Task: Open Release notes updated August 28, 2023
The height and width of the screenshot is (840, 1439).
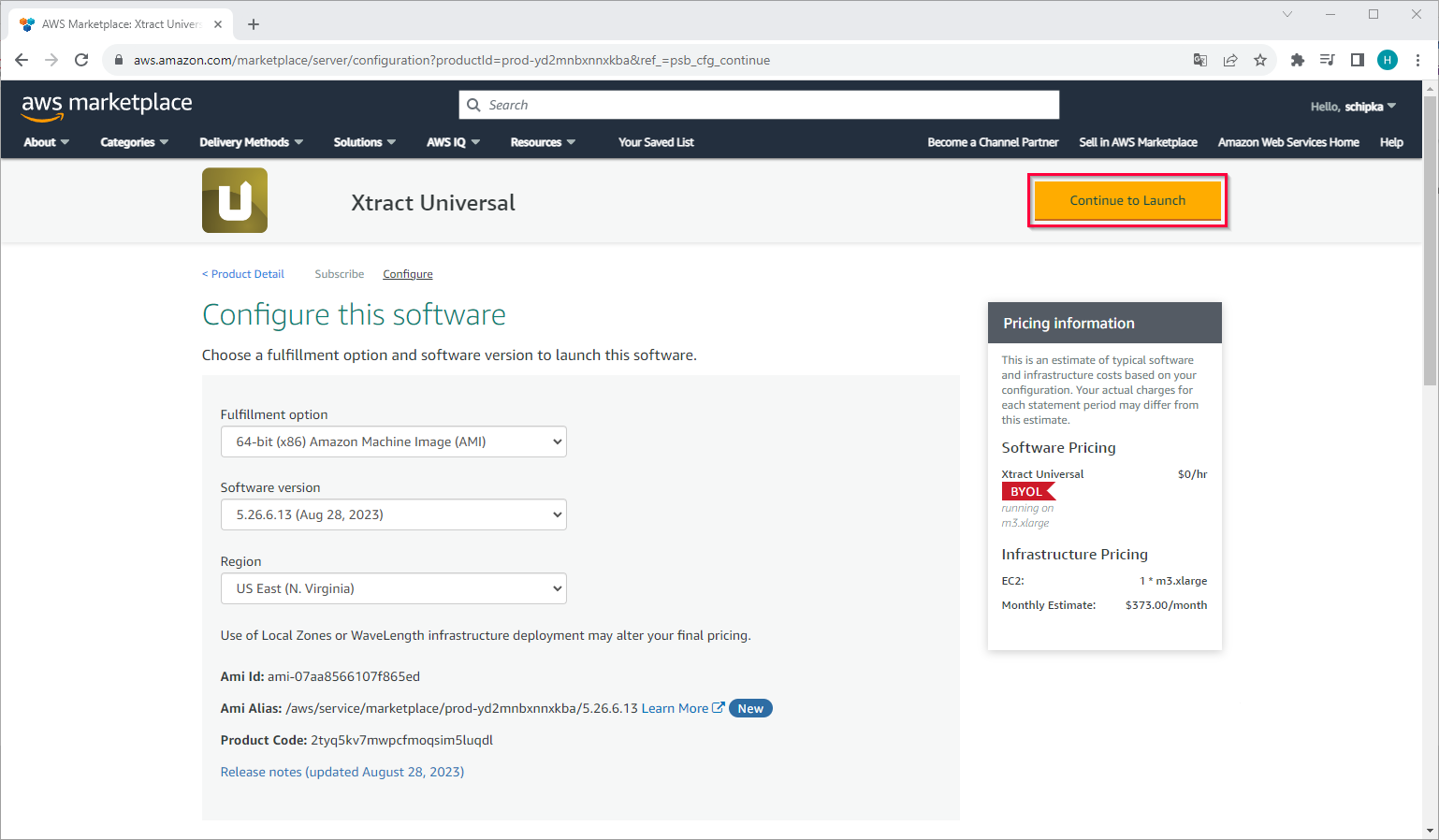Action: click(342, 772)
